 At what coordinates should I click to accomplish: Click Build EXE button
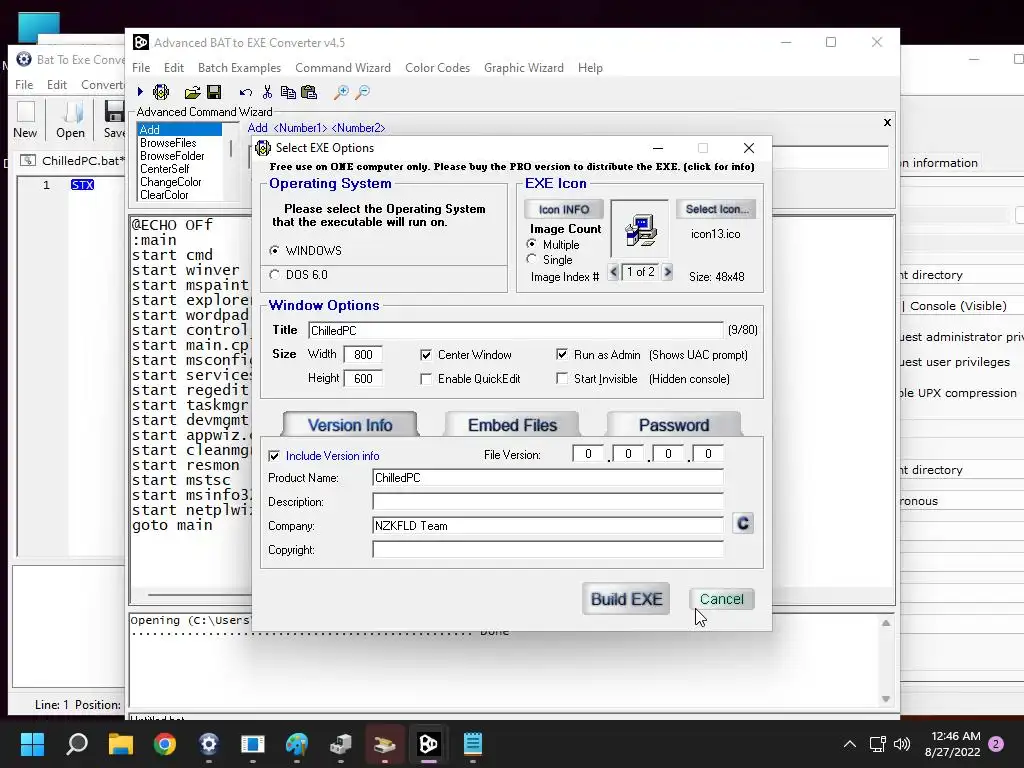[x=626, y=599]
